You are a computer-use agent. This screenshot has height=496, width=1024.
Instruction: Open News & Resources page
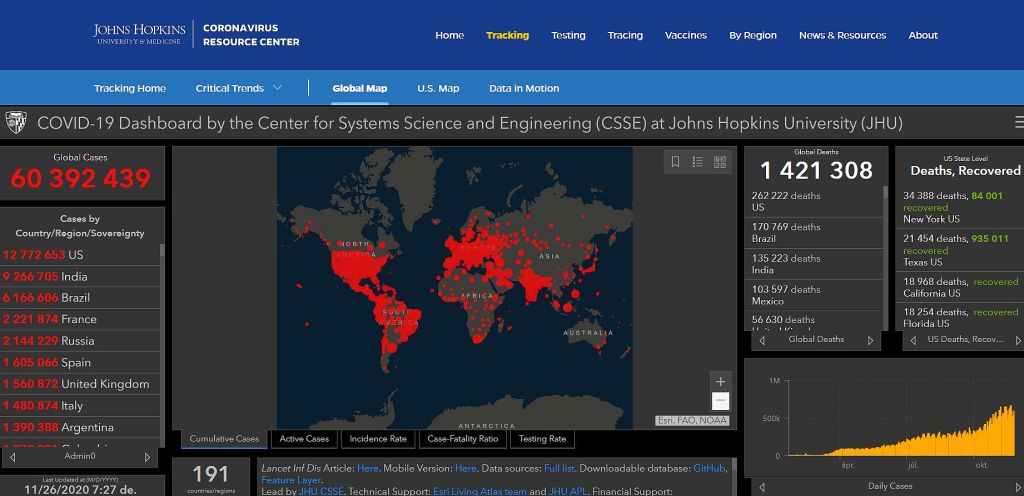[842, 35]
